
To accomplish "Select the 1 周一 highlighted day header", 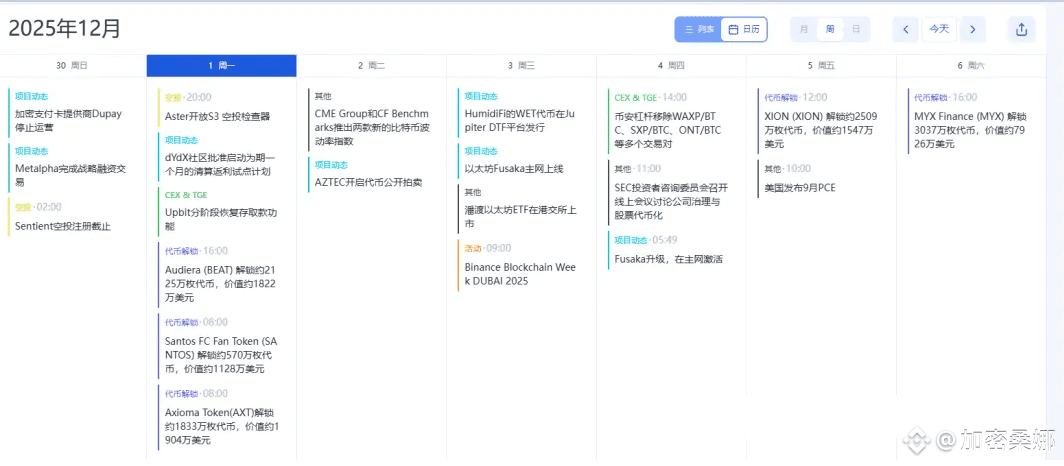I will click(x=221, y=66).
